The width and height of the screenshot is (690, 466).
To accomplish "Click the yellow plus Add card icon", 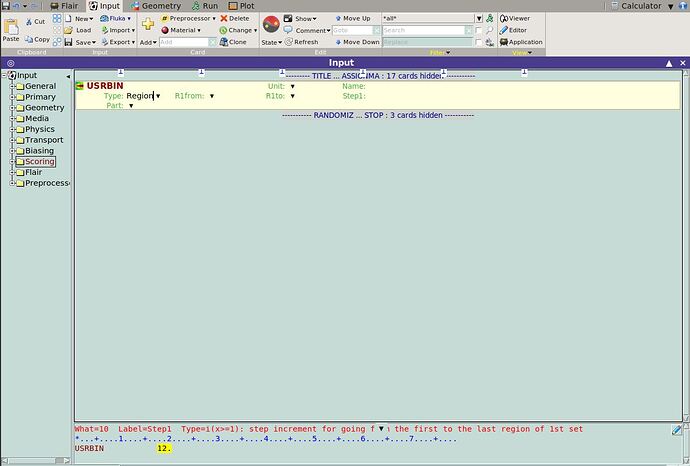I will point(148,24).
